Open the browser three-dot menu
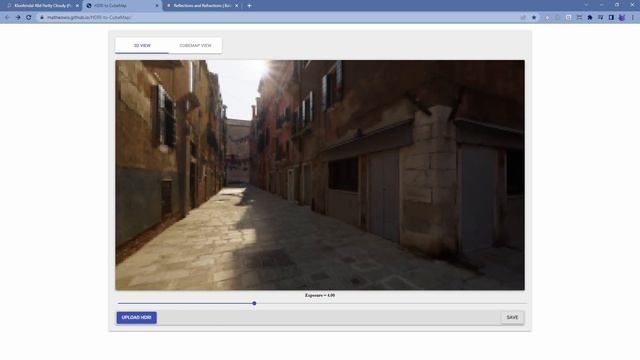 coord(633,18)
